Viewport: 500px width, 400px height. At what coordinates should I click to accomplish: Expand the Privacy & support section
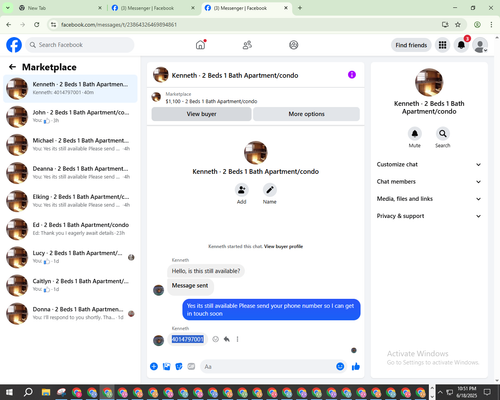pyautogui.click(x=429, y=216)
